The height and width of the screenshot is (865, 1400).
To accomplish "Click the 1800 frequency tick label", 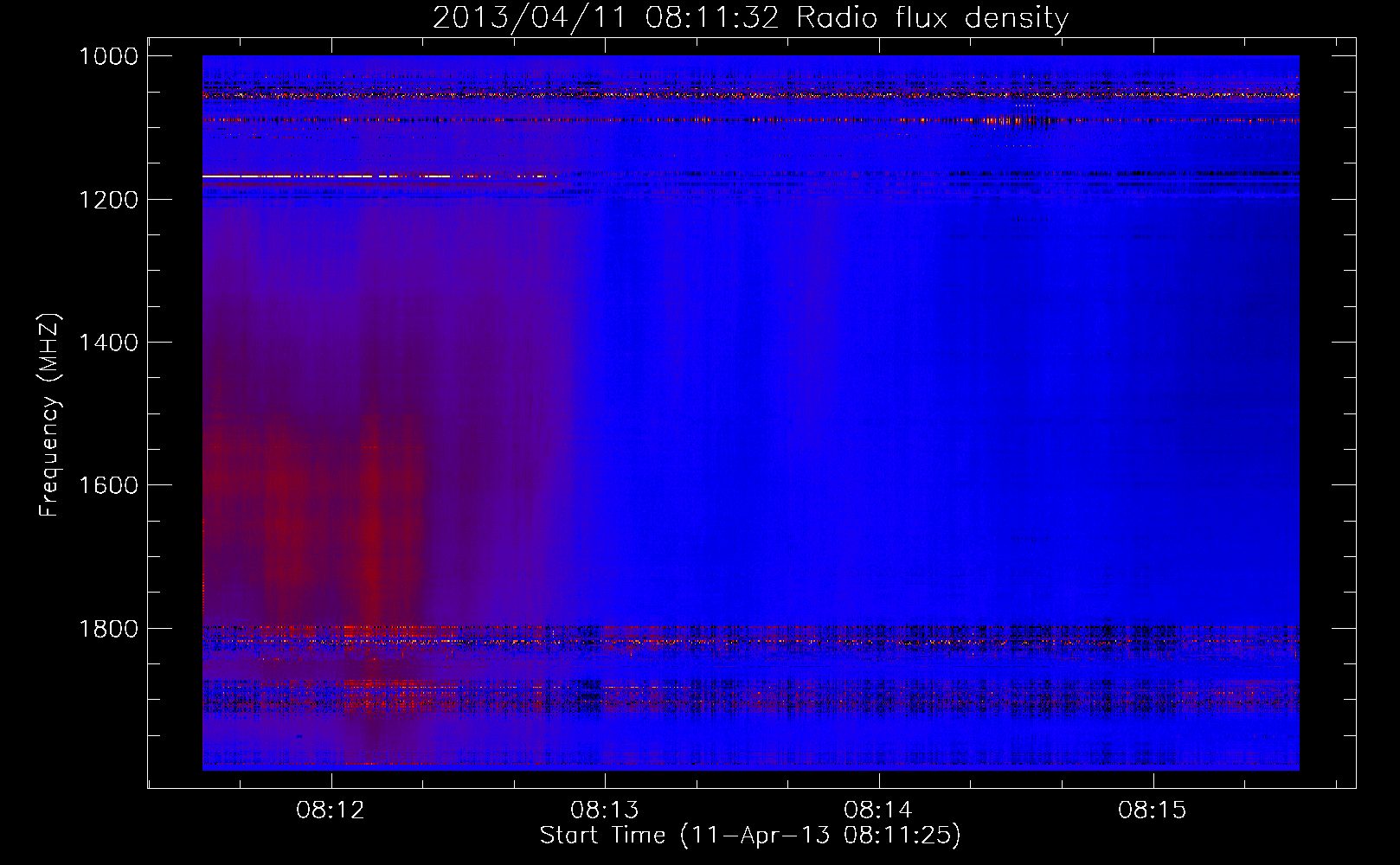I will coord(108,629).
